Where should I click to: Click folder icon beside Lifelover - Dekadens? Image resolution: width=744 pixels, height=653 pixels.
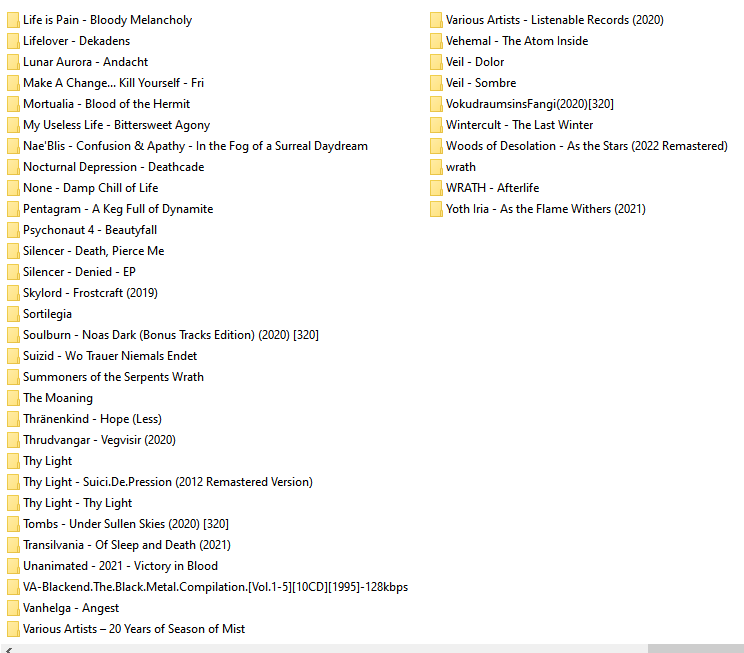(13, 41)
